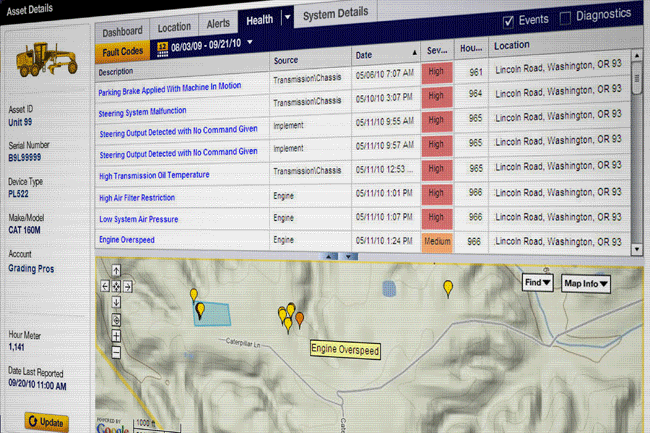The width and height of the screenshot is (650, 433).
Task: Open the Find dropdown on map
Action: [538, 284]
